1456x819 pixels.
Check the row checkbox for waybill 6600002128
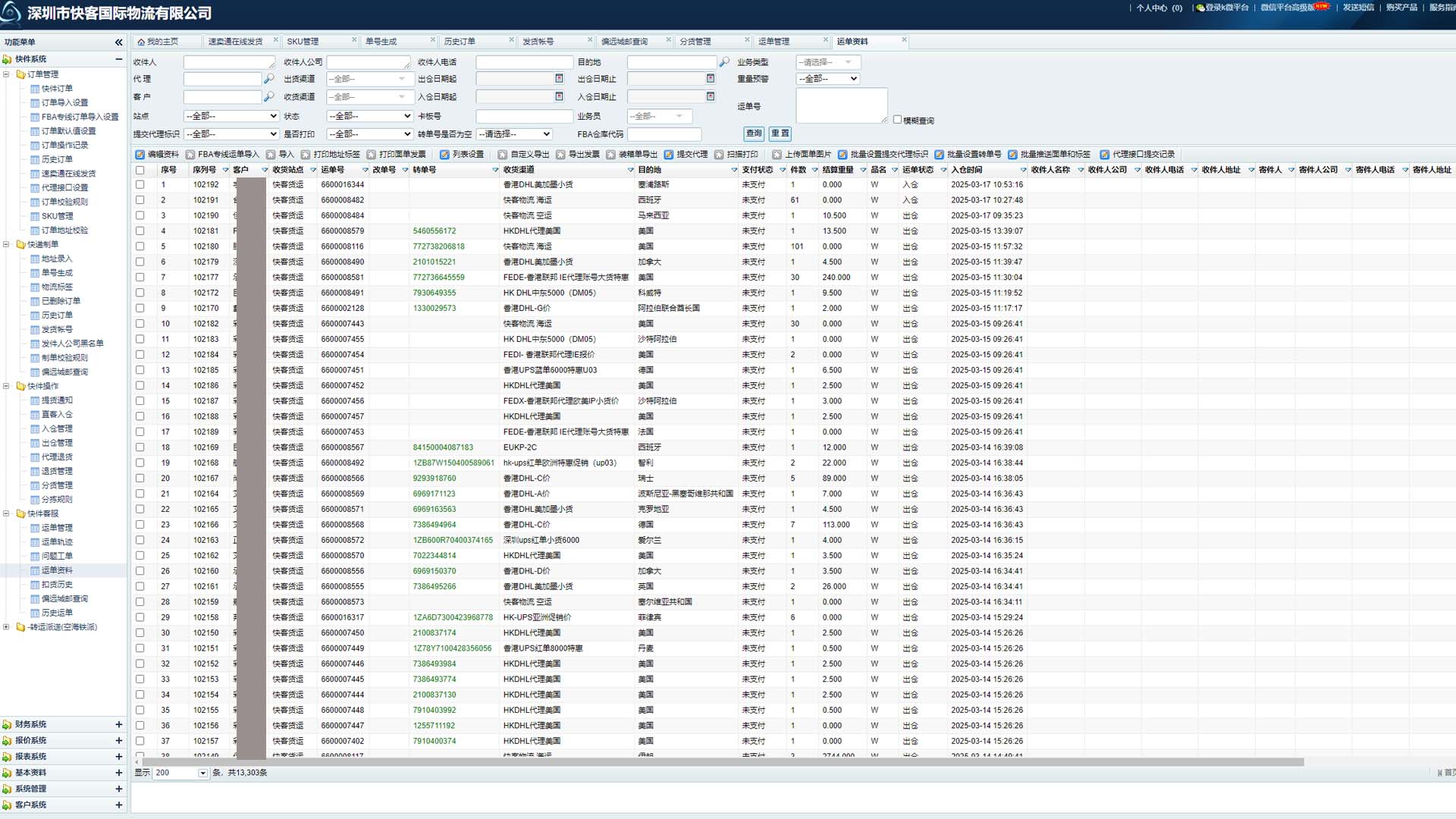(x=140, y=309)
